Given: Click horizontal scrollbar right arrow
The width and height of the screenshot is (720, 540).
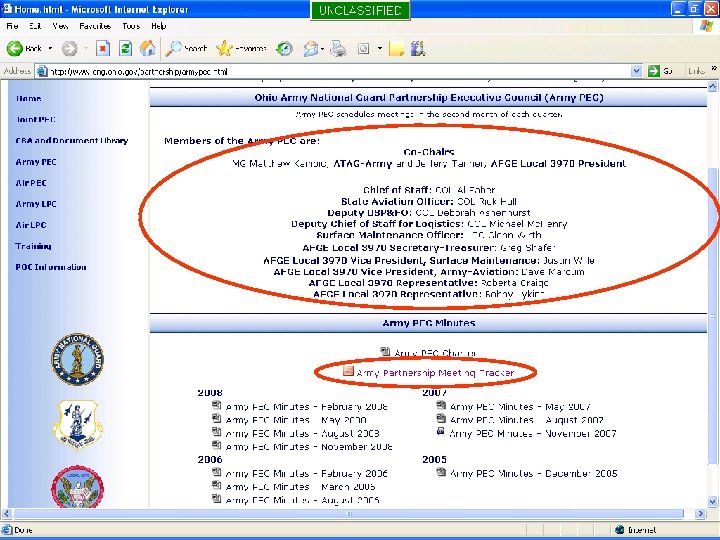Looking at the screenshot, I should 701,513.
